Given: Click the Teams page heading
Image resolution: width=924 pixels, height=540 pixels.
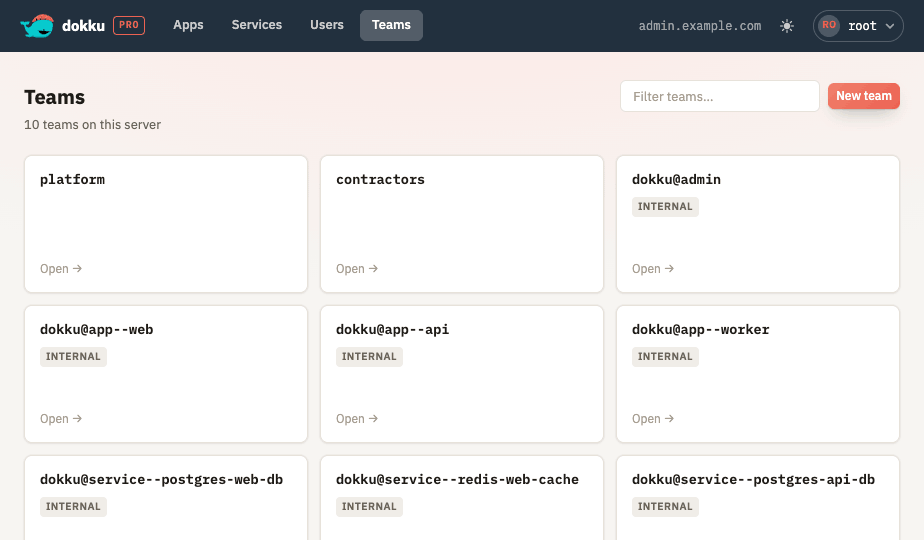Looking at the screenshot, I should [54, 97].
